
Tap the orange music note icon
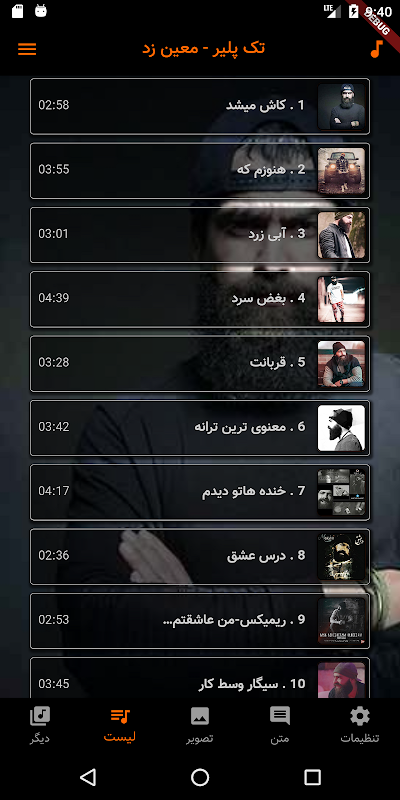pyautogui.click(x=376, y=48)
